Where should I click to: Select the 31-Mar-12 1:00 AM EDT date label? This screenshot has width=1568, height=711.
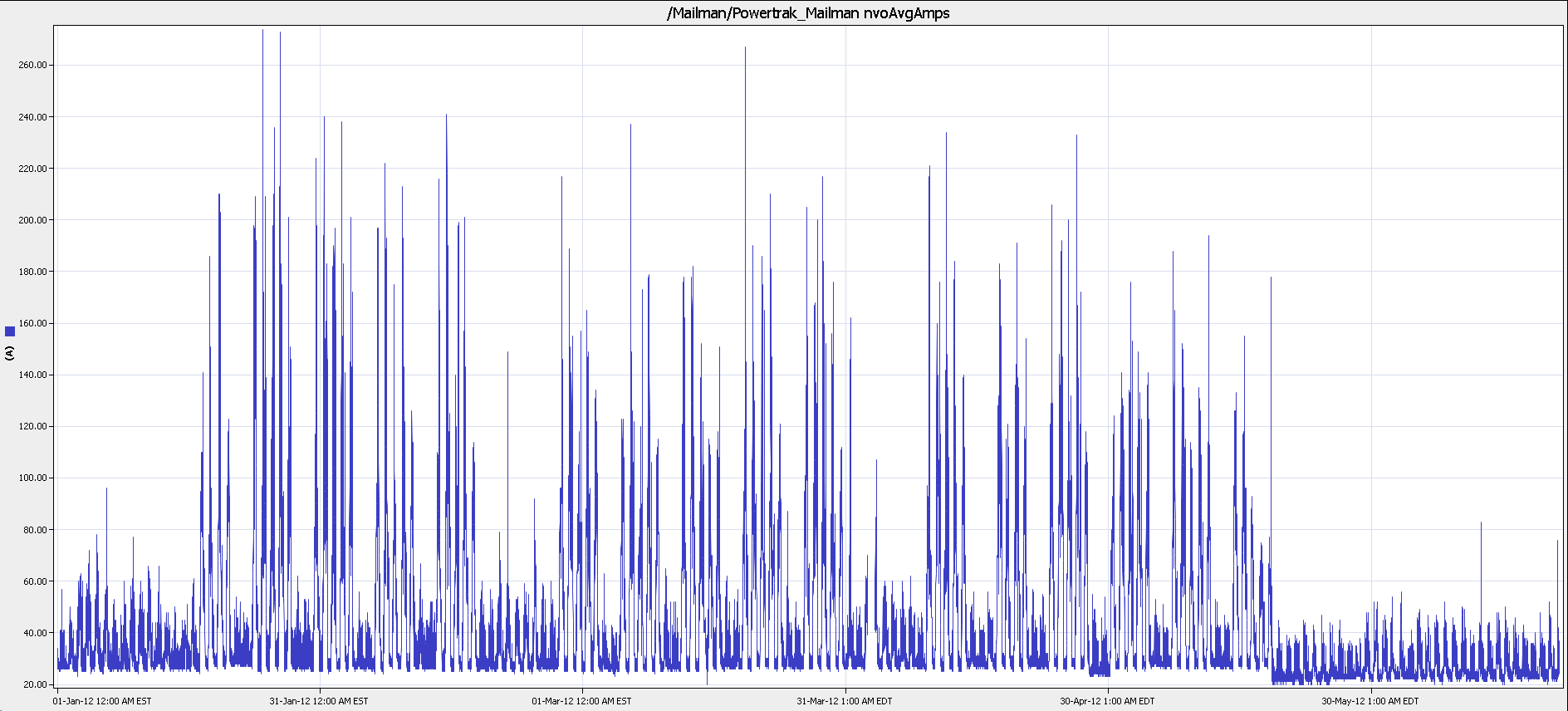click(x=844, y=701)
